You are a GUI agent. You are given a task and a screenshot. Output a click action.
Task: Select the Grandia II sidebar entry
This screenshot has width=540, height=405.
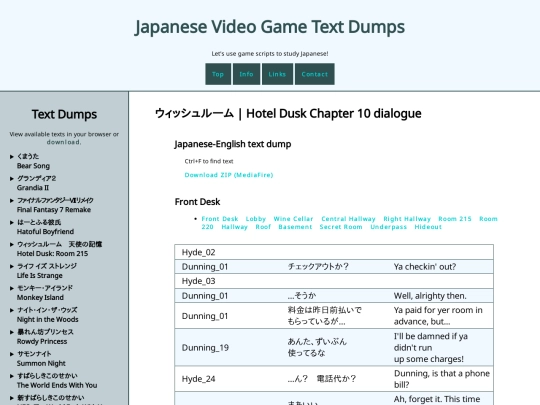37,183
